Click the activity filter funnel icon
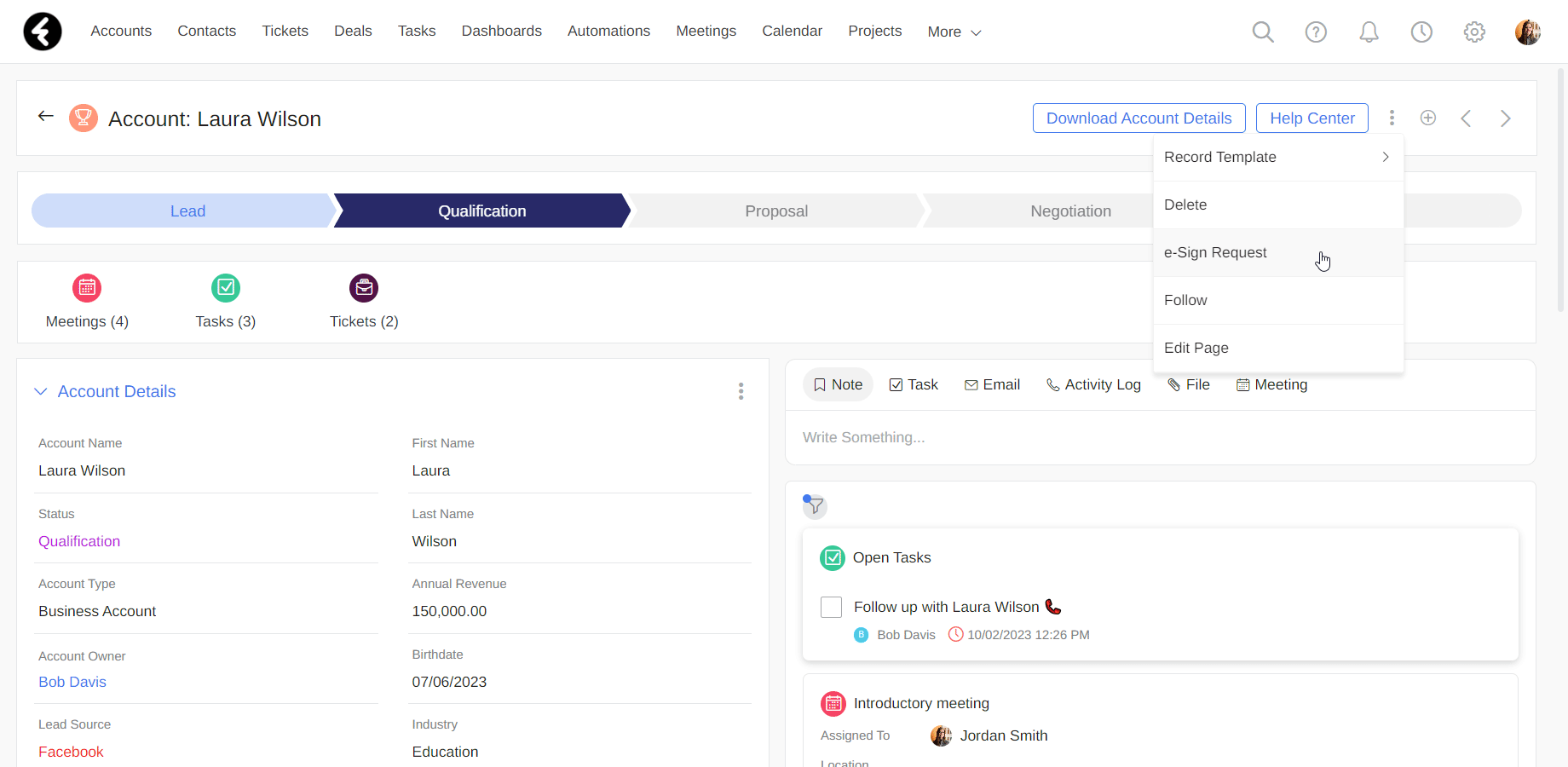The image size is (1568, 767). pos(815,506)
